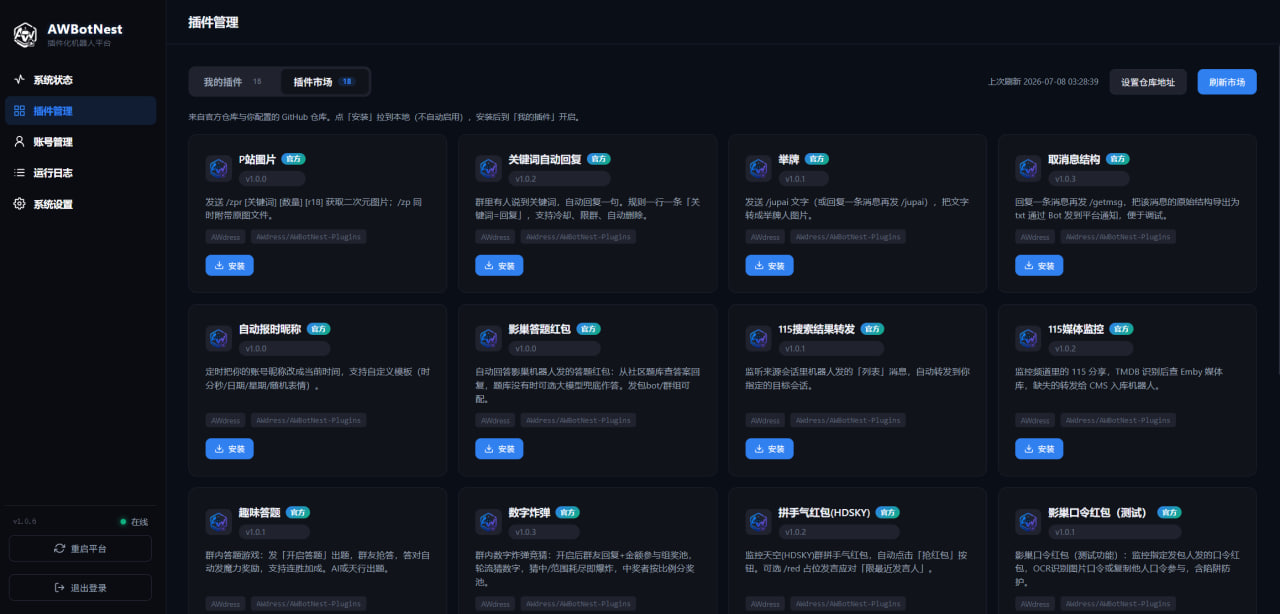Click the 举牌 plugin icon

click(x=758, y=168)
